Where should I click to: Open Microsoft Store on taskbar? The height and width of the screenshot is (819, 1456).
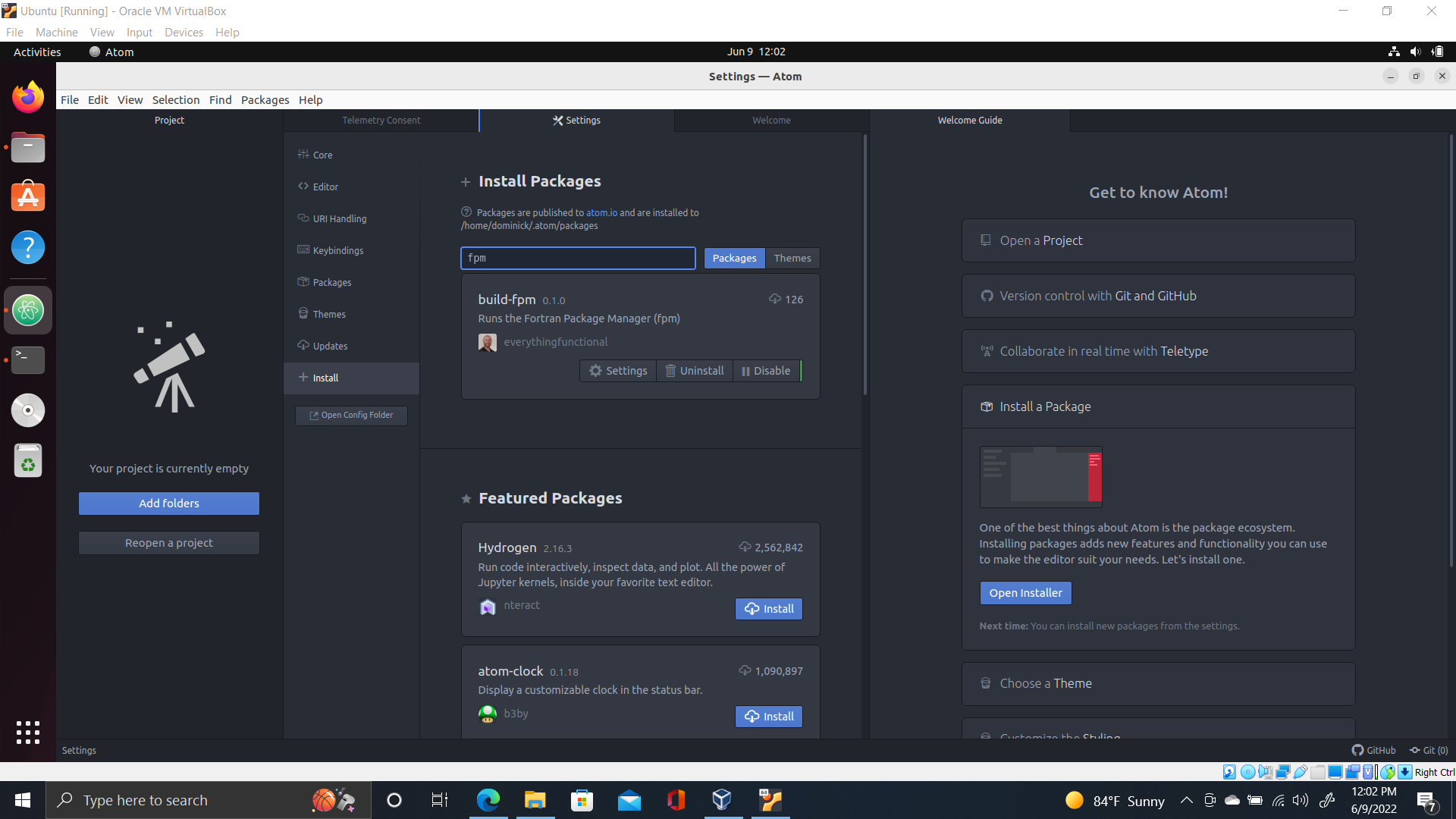582,800
